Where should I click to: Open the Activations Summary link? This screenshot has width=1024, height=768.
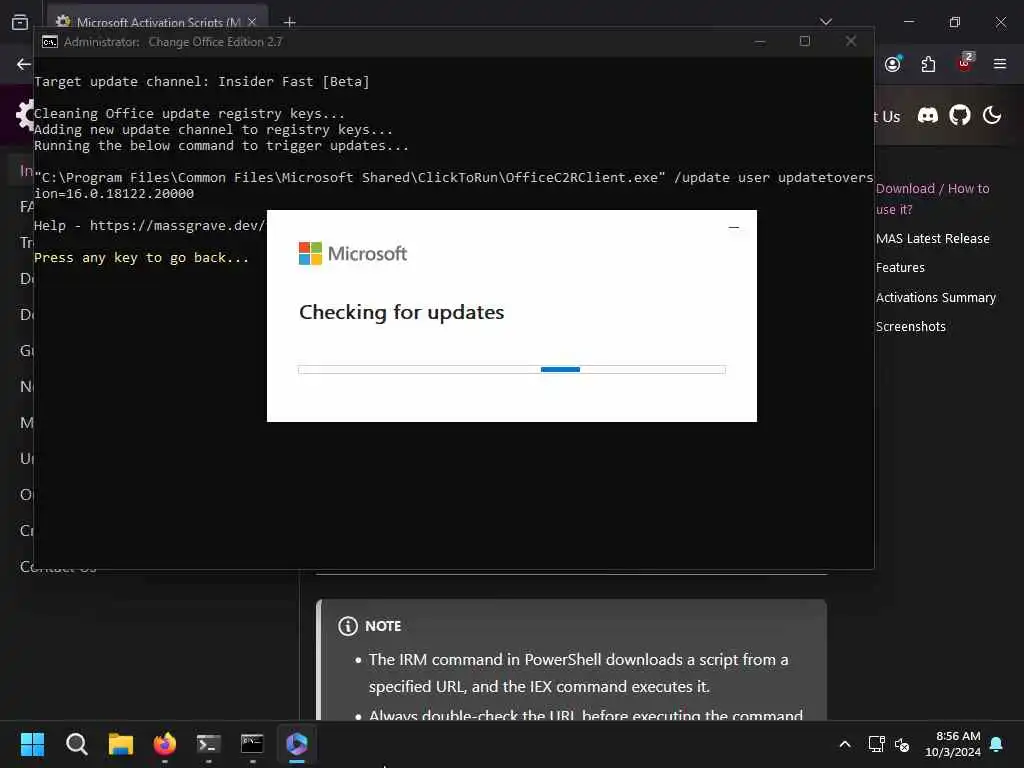935,297
